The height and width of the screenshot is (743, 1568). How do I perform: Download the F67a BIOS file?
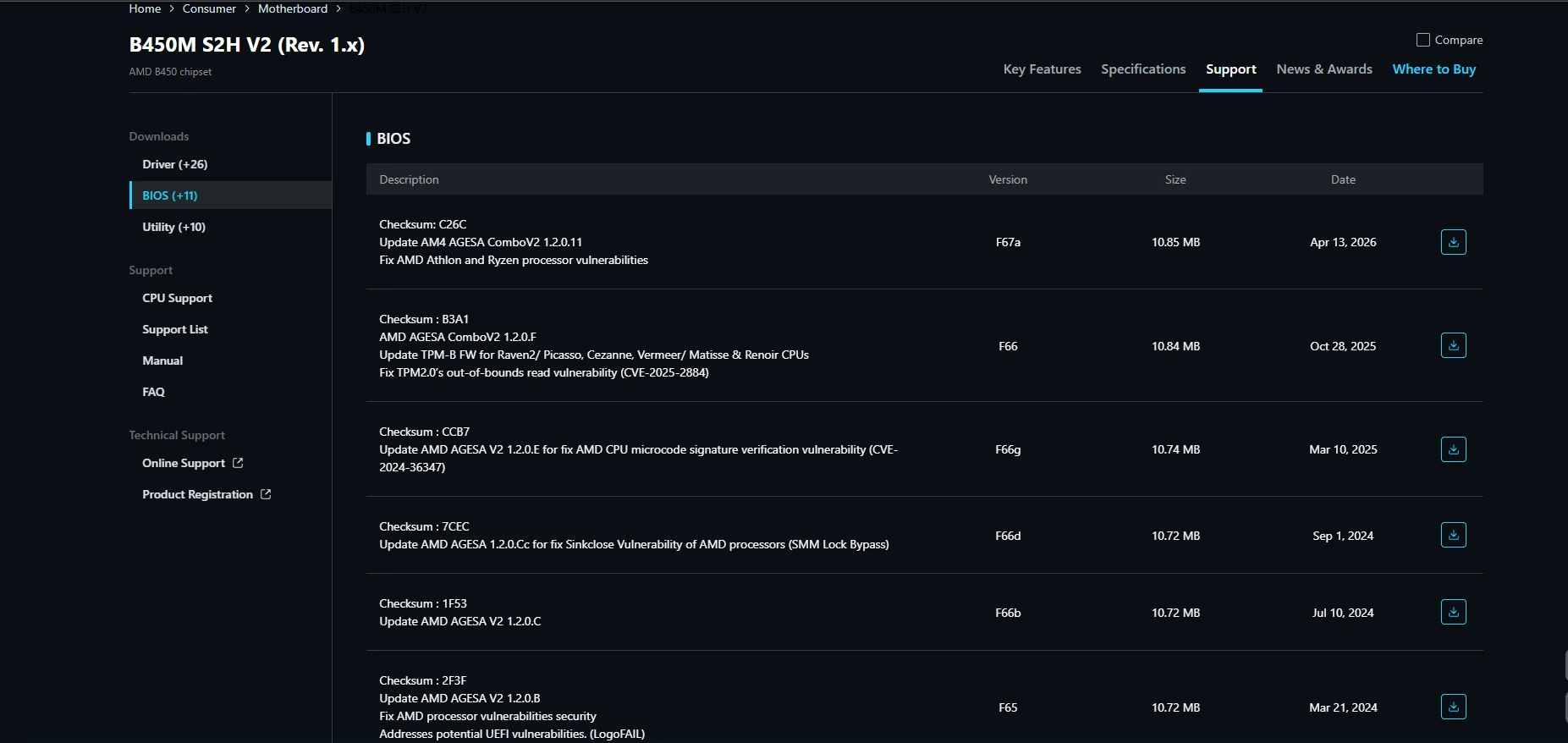pyautogui.click(x=1453, y=242)
